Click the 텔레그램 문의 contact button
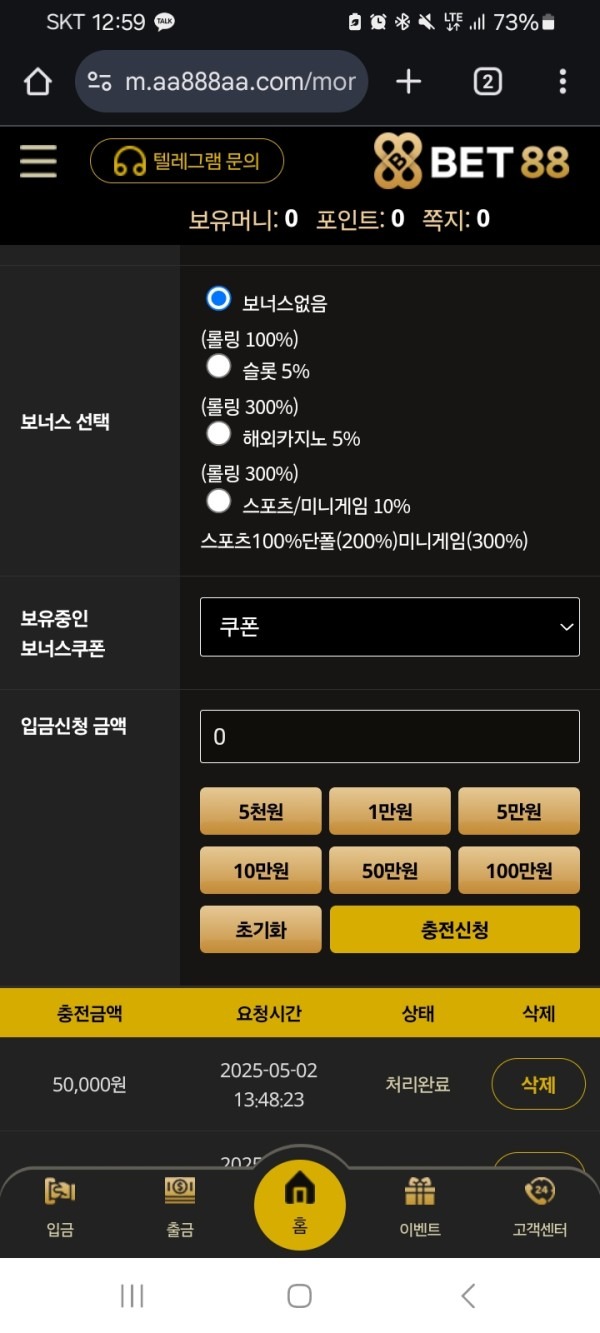Screen dimensions: 600x1333 pyautogui.click(x=187, y=161)
